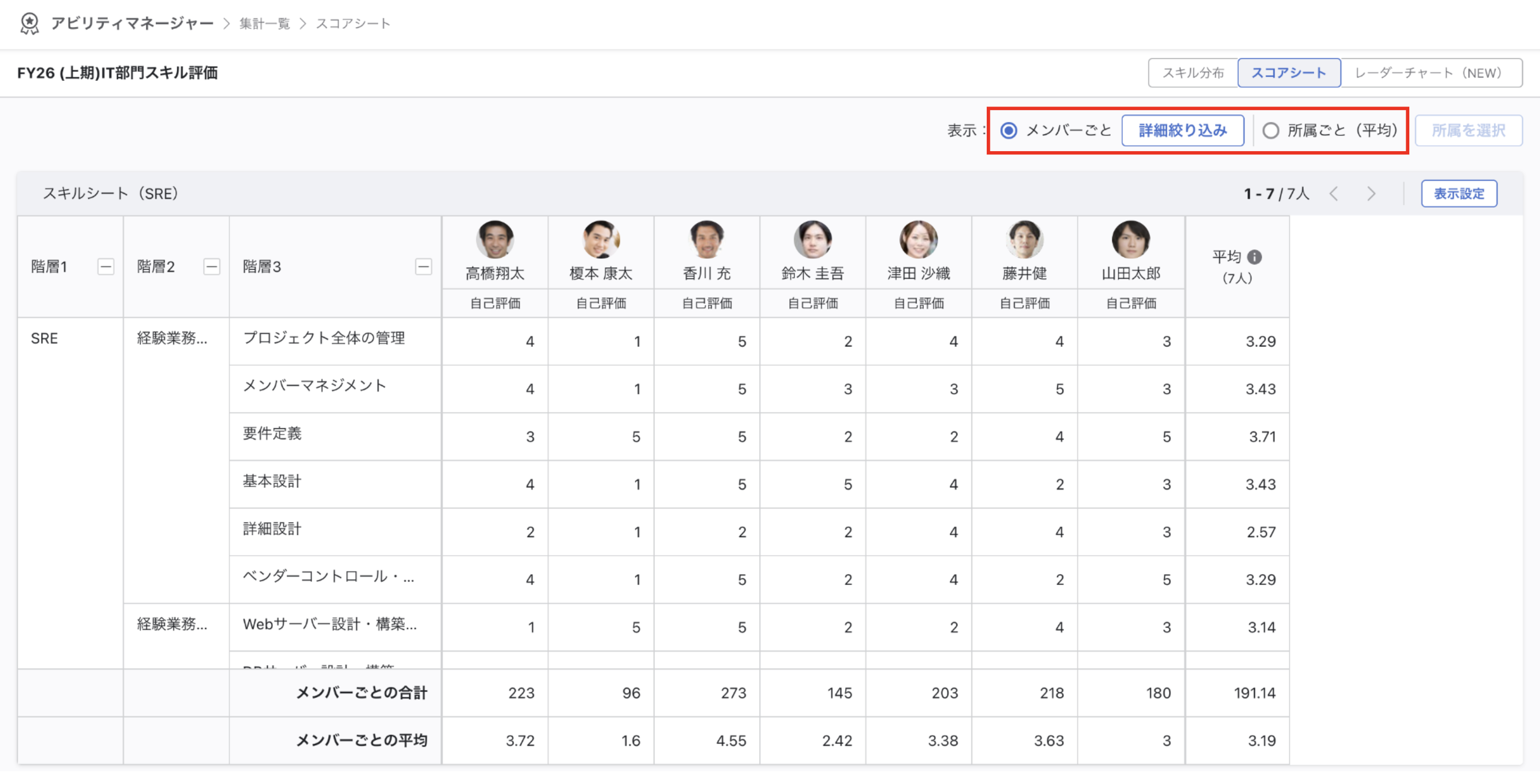Click 榎本 康太's avatar photo

[x=601, y=240]
